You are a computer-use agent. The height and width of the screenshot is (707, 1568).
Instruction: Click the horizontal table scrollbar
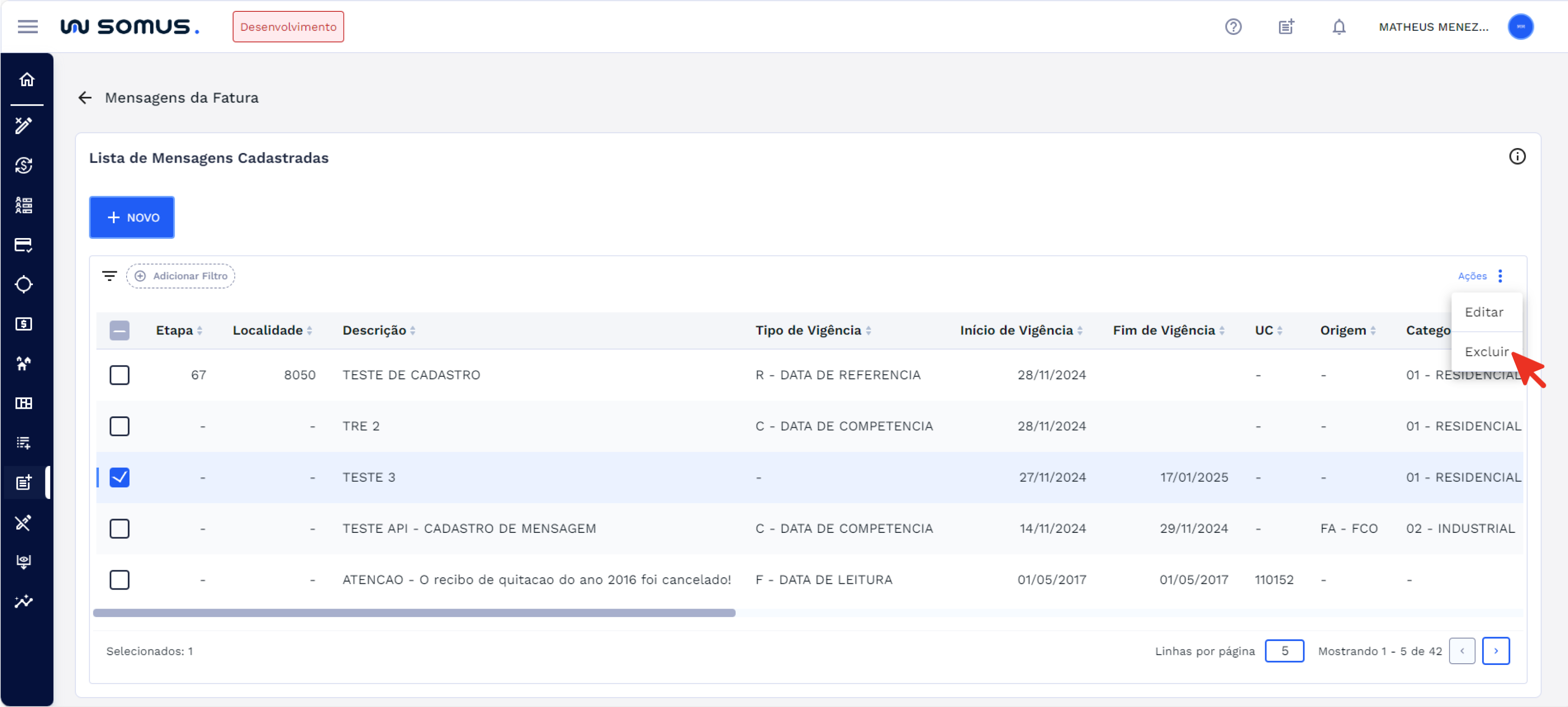(414, 613)
